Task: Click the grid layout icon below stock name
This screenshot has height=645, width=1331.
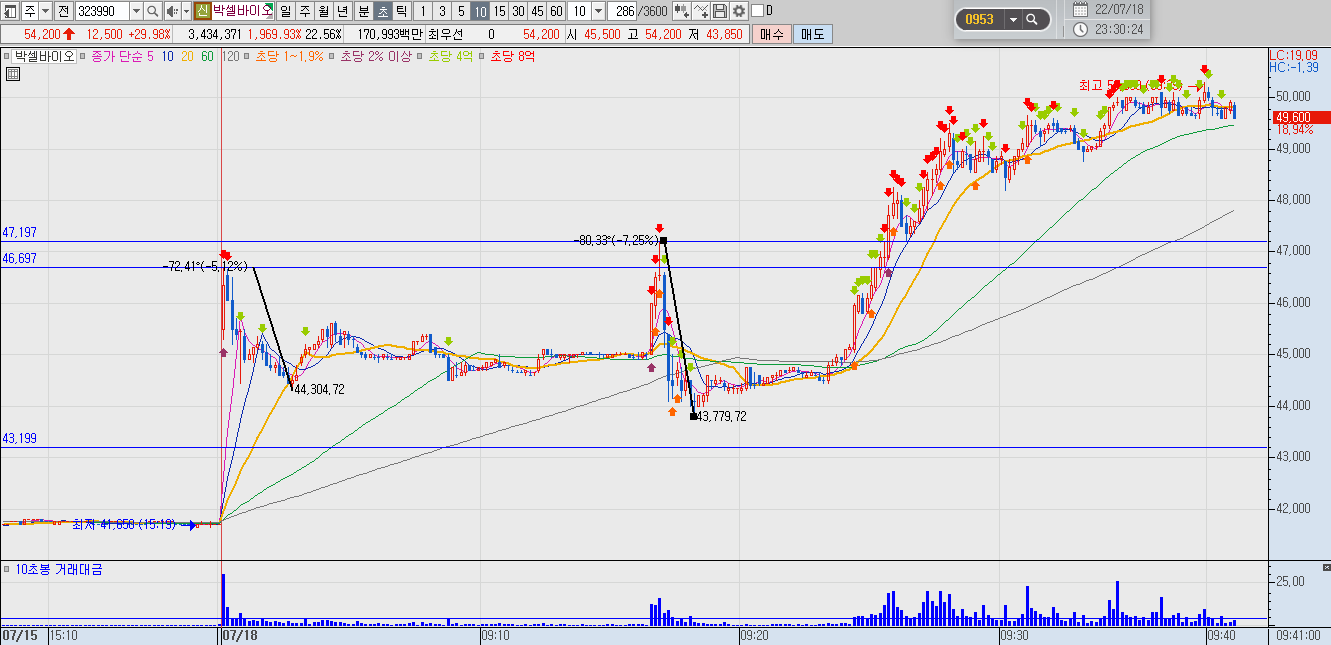Action: [x=13, y=74]
